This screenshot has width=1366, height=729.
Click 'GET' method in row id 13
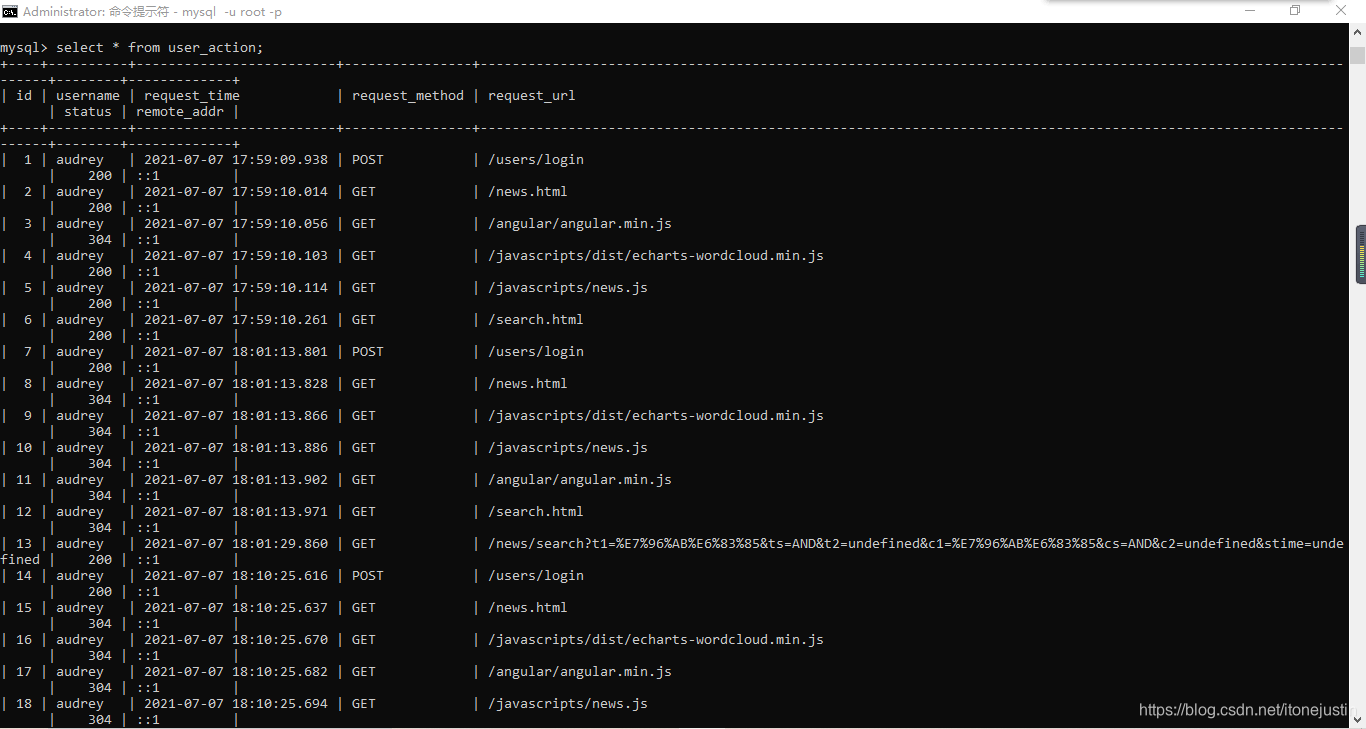tap(364, 544)
